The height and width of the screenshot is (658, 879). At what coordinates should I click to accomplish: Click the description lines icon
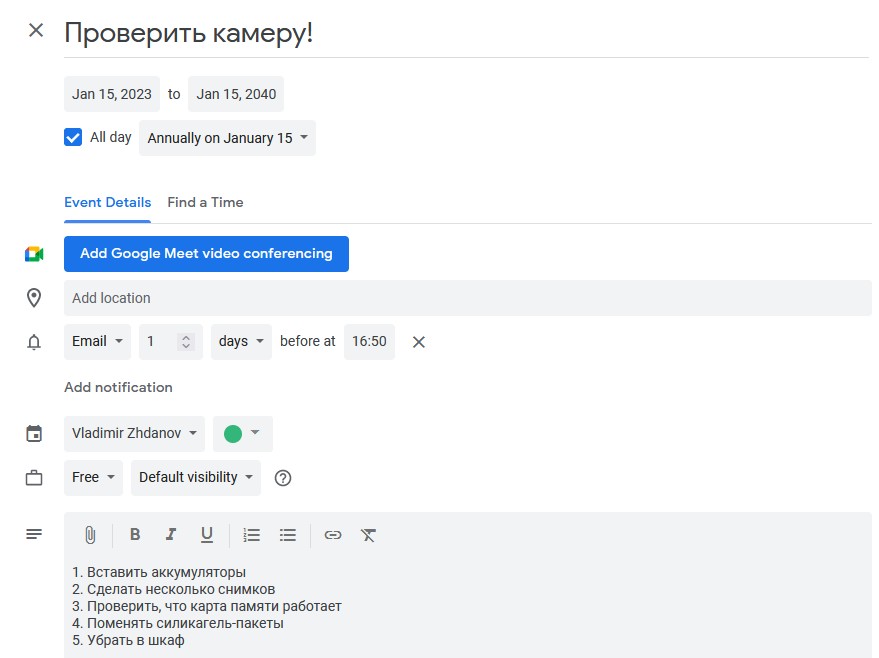click(34, 534)
